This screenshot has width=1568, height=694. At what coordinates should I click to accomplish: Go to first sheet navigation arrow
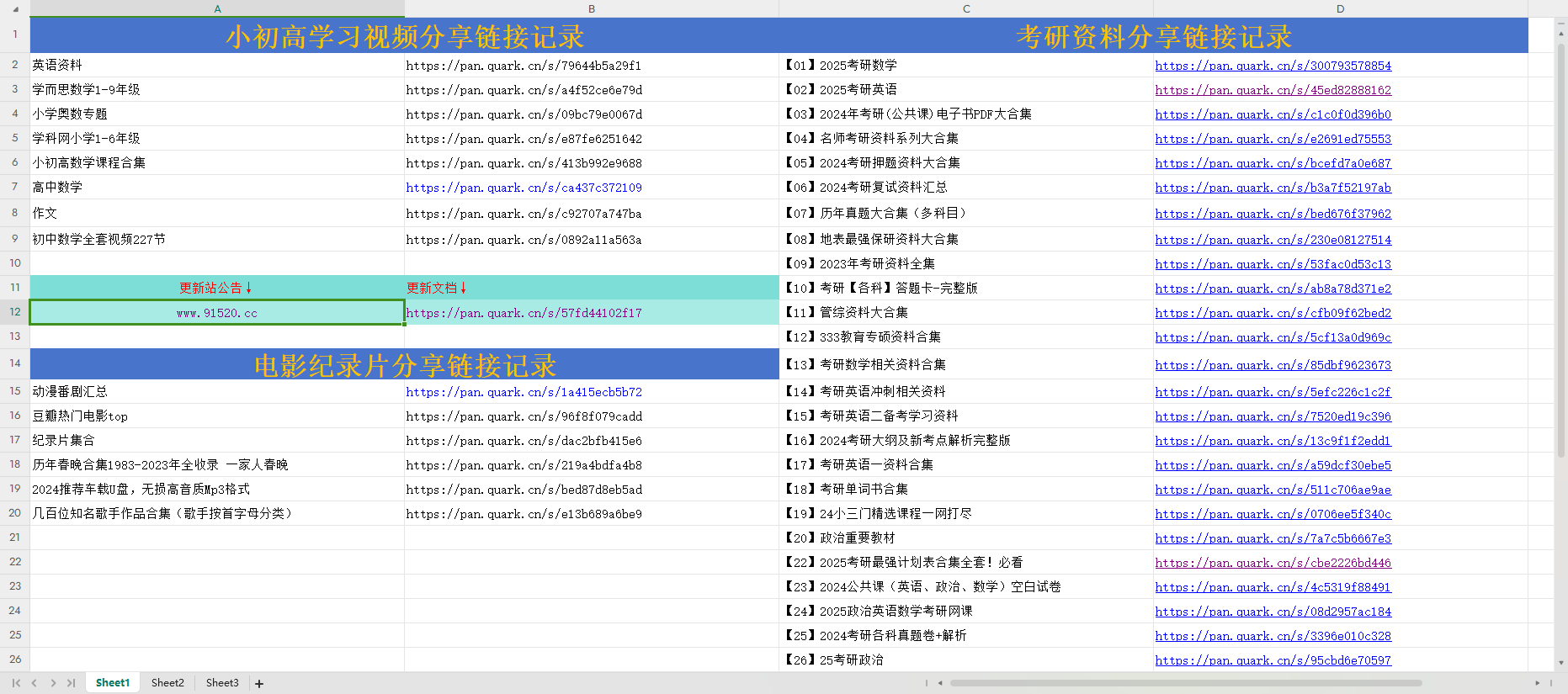16,683
